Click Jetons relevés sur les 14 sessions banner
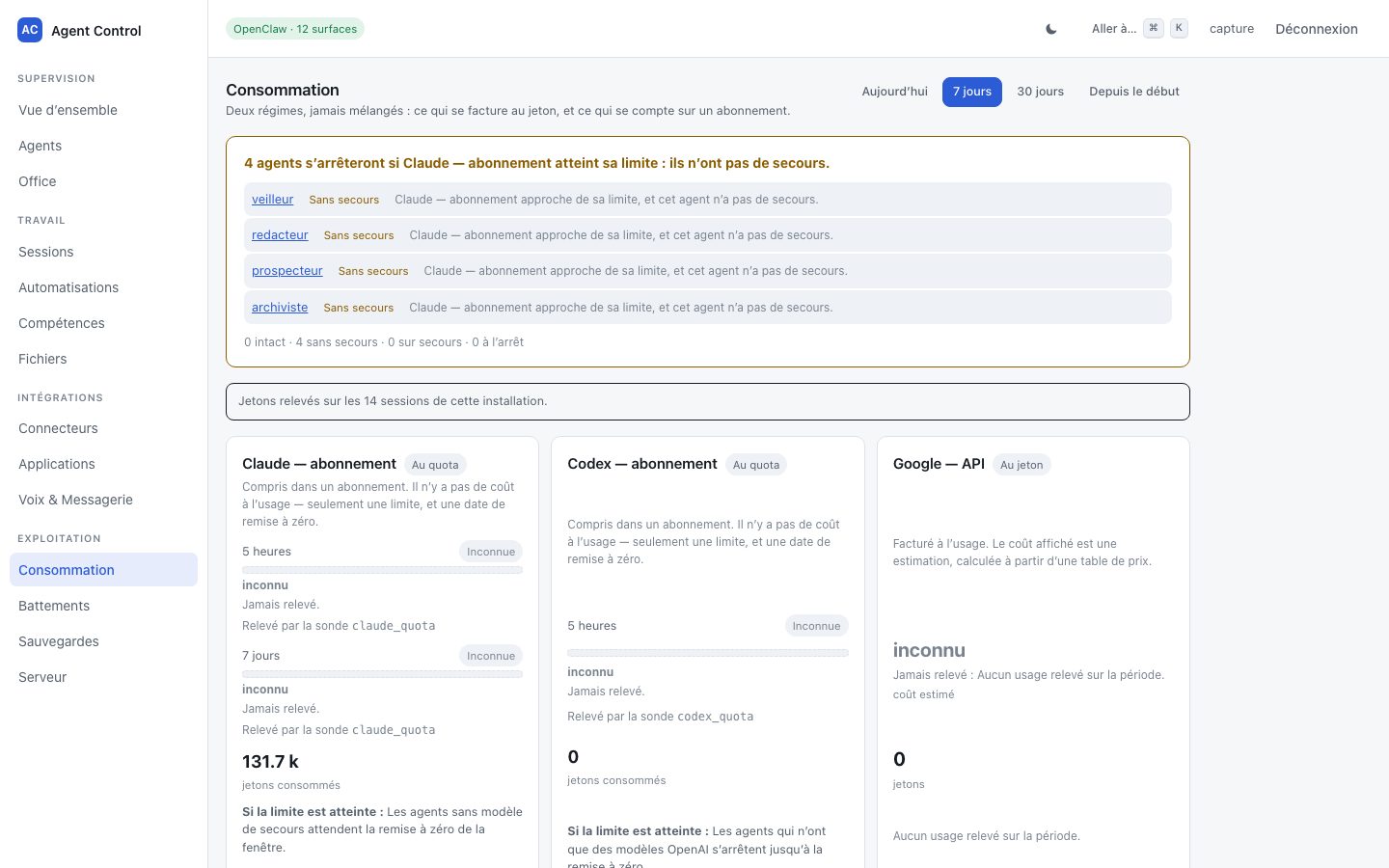 point(708,401)
